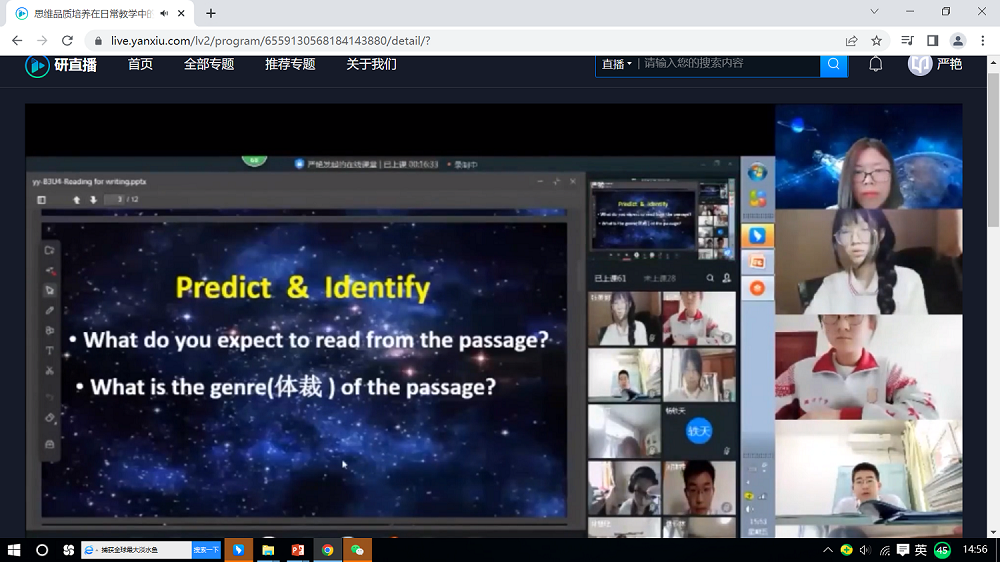1000x562 pixels.
Task: Bookmark this page with the star icon
Action: click(x=877, y=41)
